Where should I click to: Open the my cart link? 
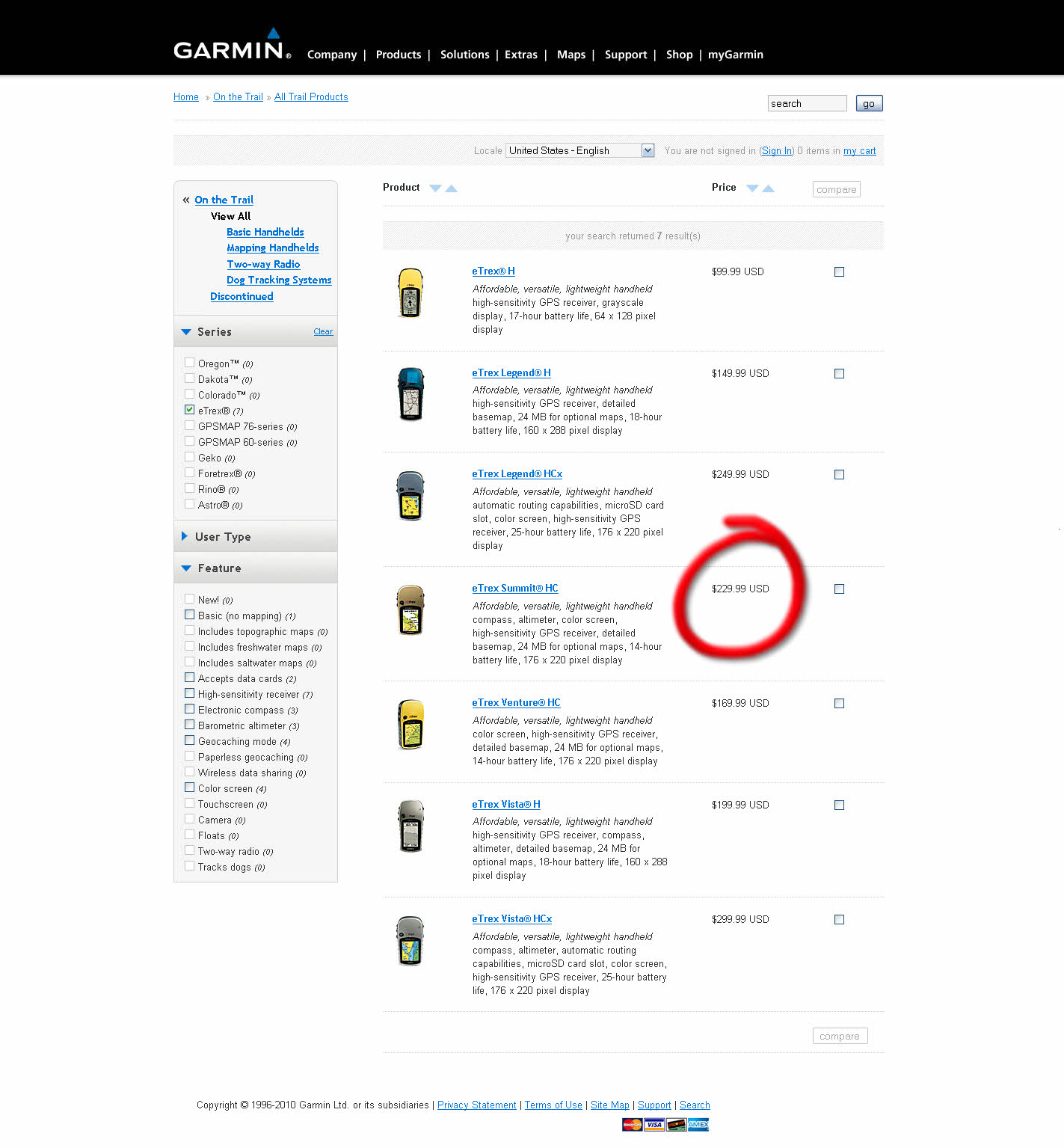[x=860, y=151]
